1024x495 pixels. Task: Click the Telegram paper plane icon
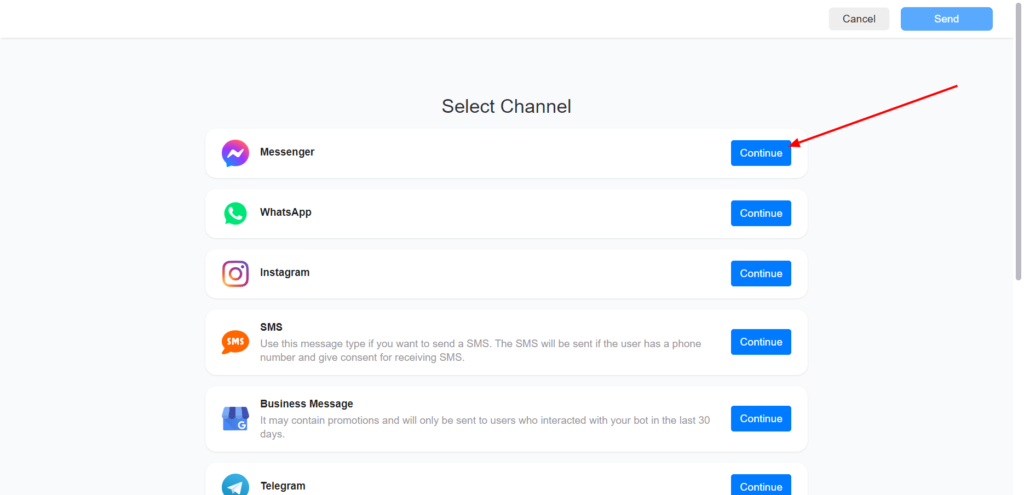235,485
